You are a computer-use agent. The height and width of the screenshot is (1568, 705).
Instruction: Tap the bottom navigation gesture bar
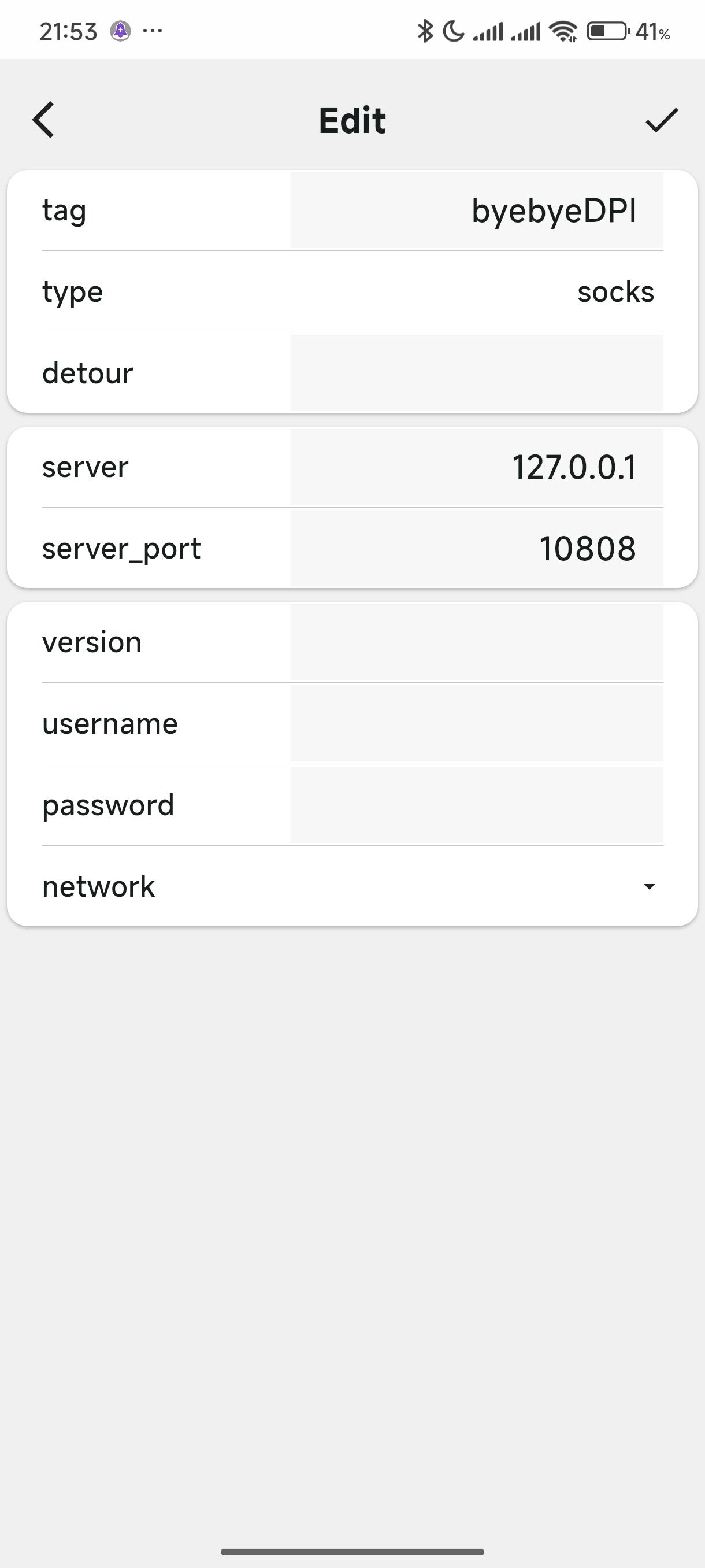point(352,1552)
